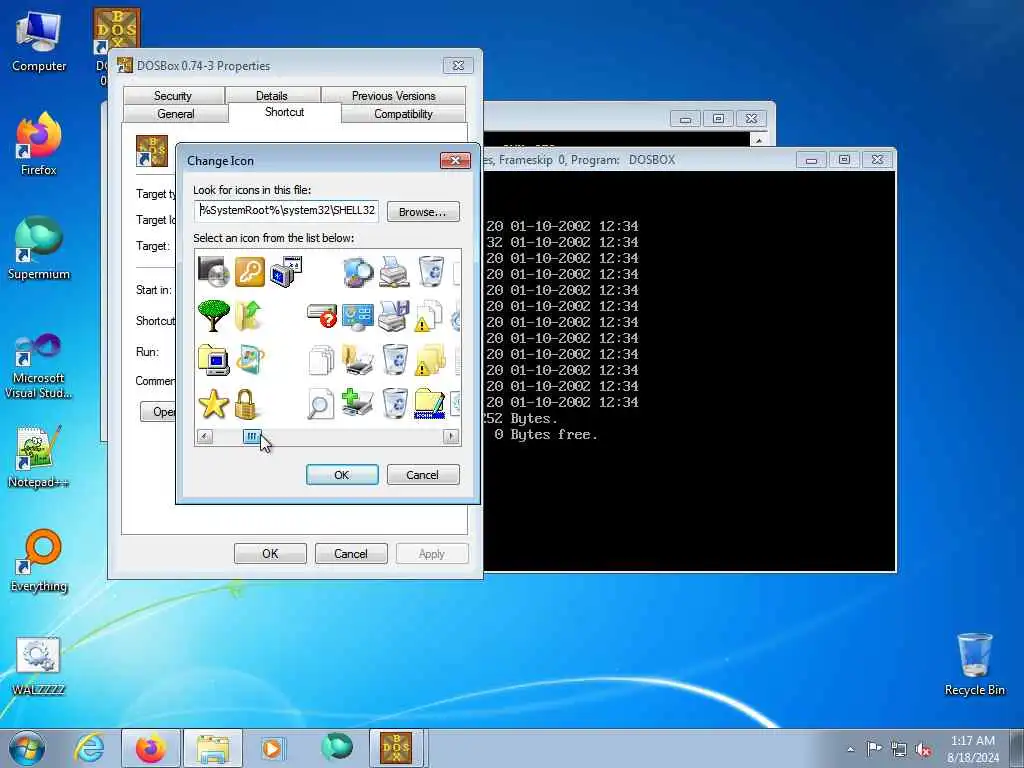Click Cancel in DOSBox Properties window
This screenshot has width=1024, height=768.
pyautogui.click(x=351, y=554)
